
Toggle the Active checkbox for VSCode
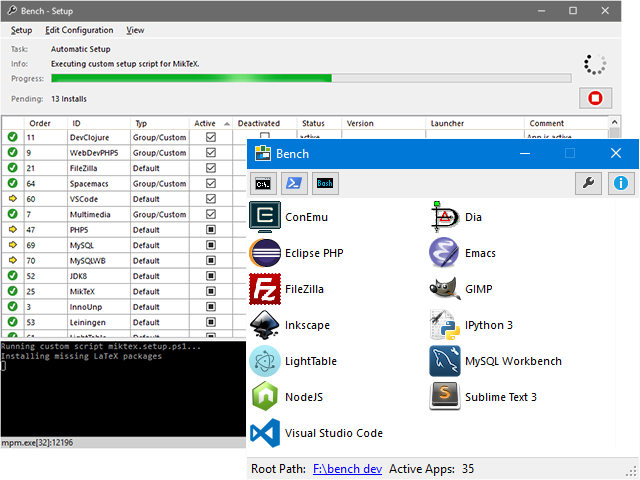tap(211, 199)
